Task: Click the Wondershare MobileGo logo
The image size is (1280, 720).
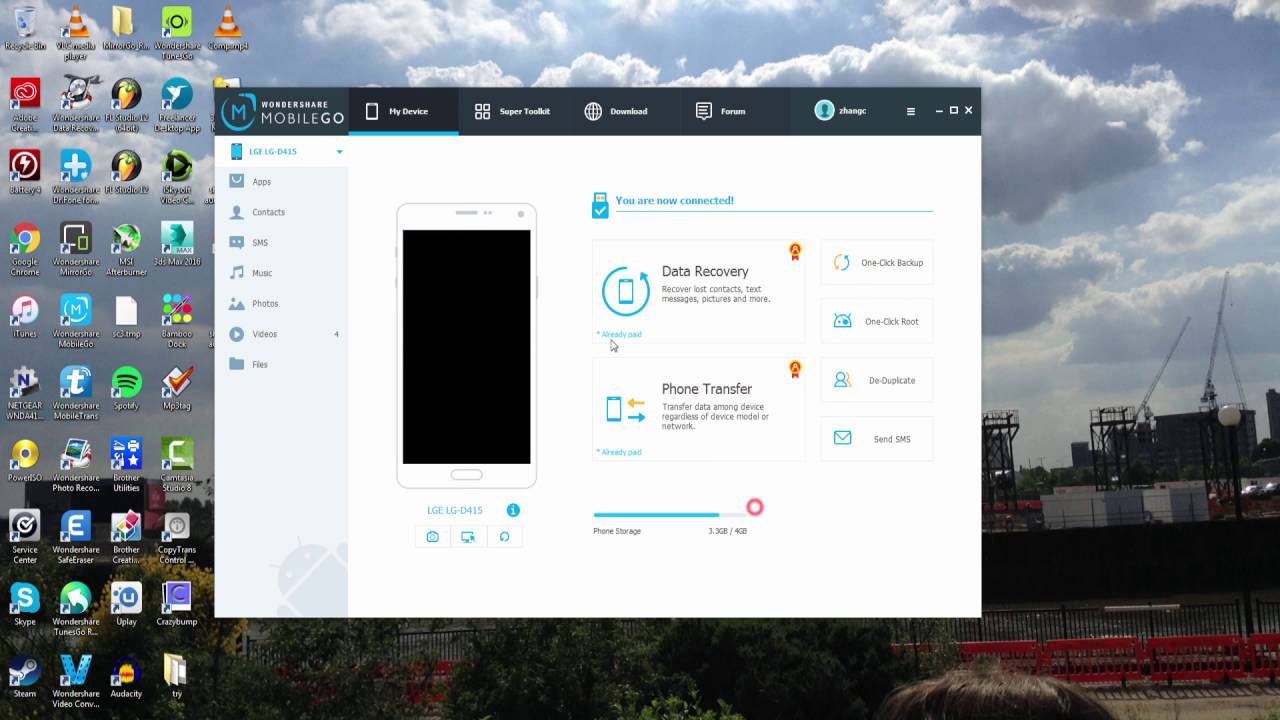Action: [x=282, y=111]
